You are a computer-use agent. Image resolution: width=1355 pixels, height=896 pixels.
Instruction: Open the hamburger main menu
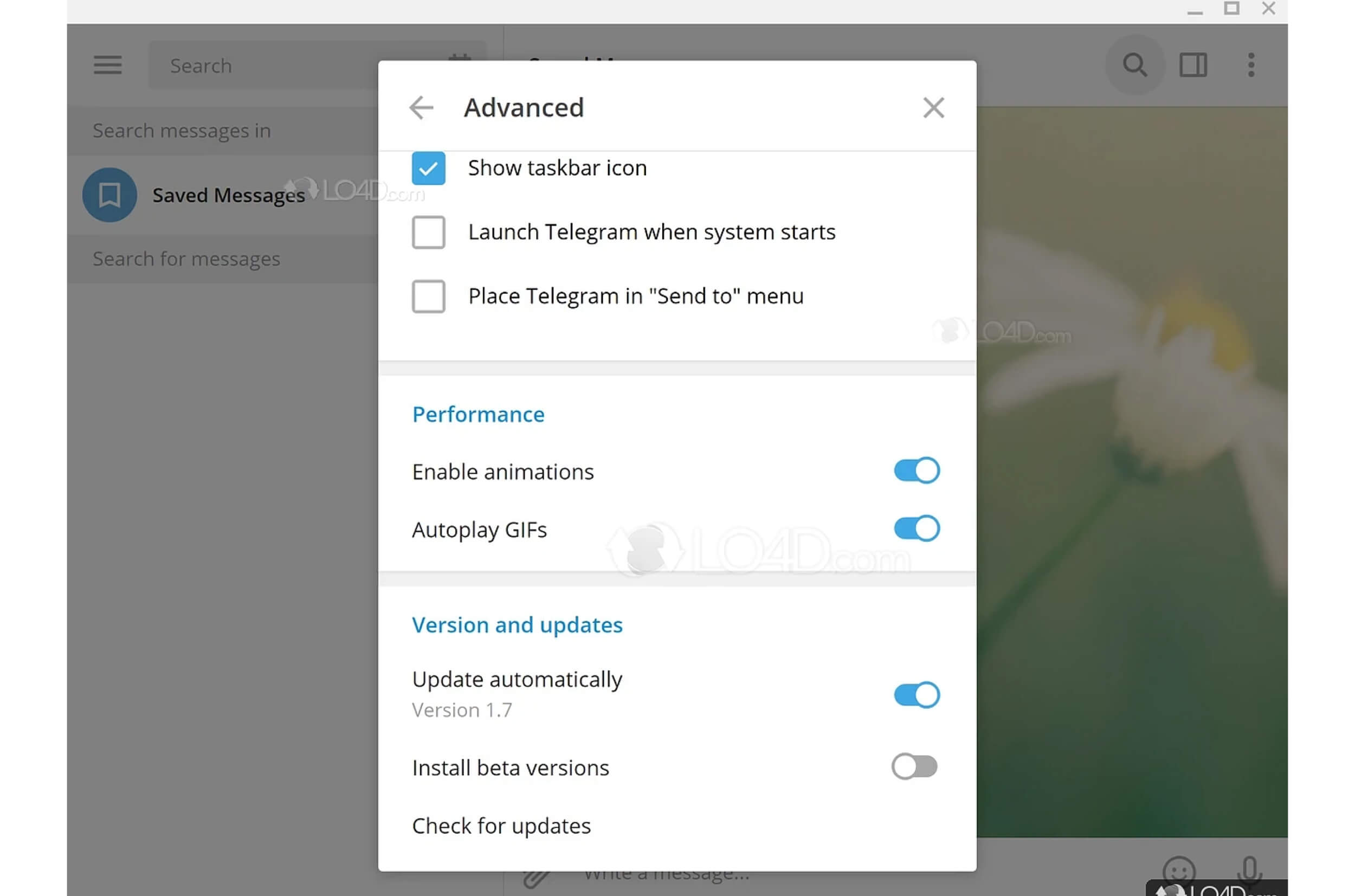point(107,65)
